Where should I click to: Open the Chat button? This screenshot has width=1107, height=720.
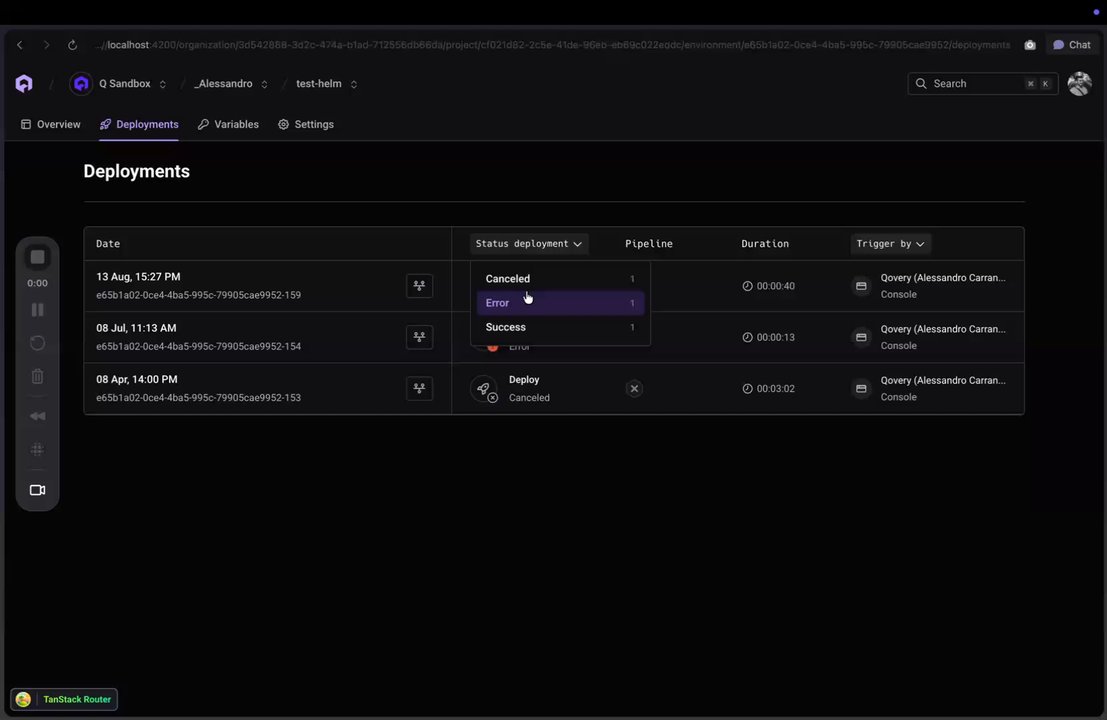coord(1072,45)
